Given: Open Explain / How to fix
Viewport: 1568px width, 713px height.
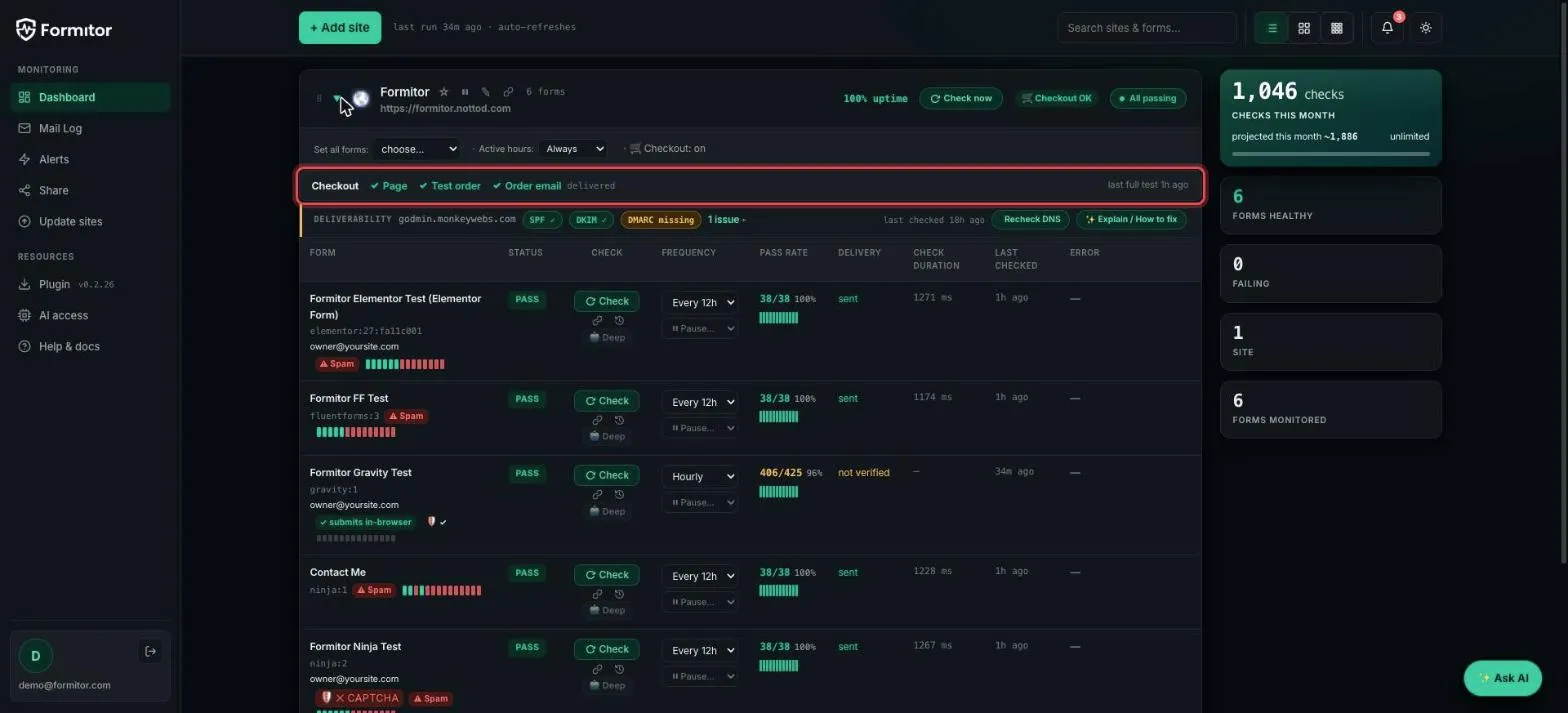Looking at the screenshot, I should [1131, 220].
